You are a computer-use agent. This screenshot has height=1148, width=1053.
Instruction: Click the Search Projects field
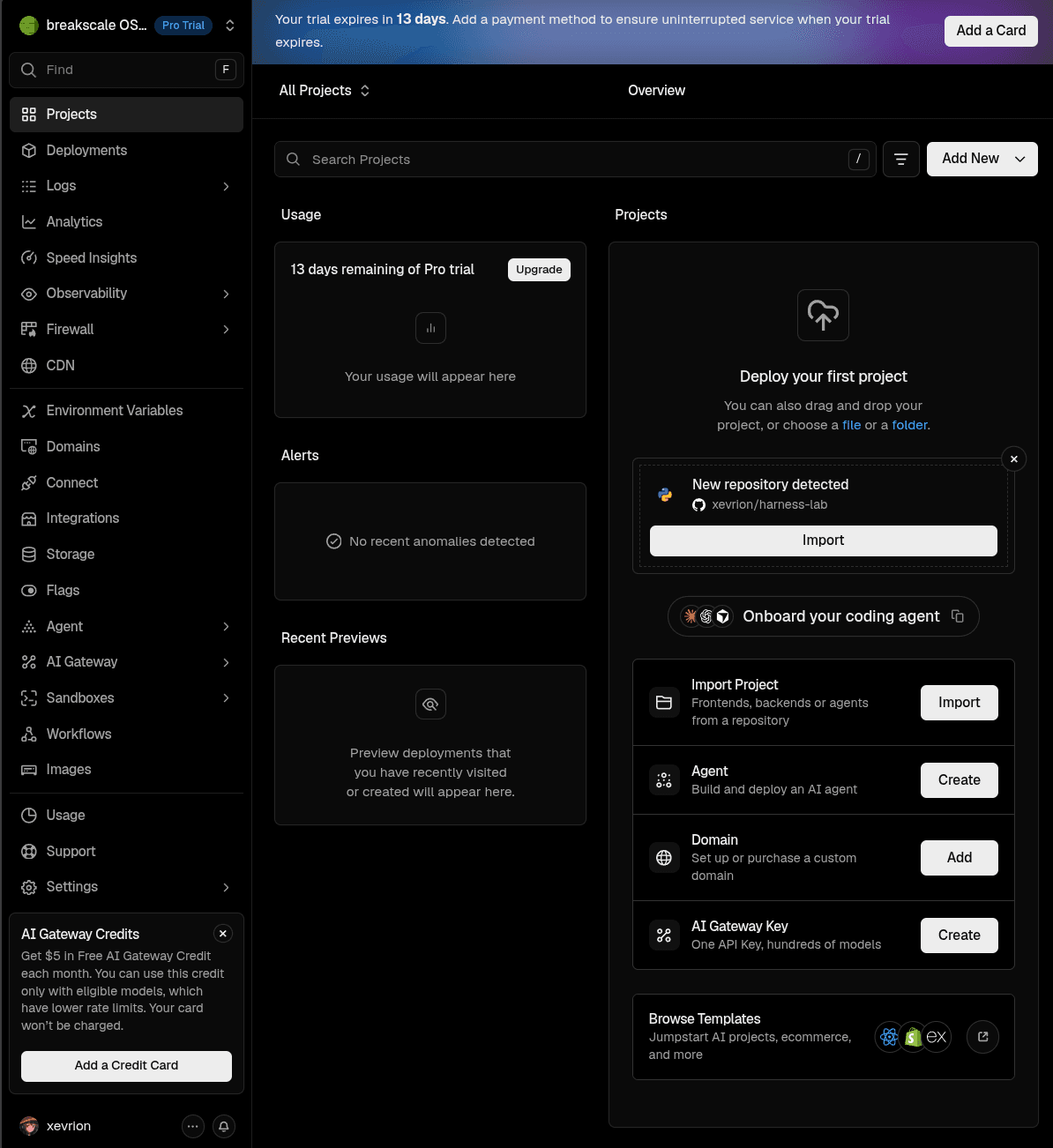575,160
